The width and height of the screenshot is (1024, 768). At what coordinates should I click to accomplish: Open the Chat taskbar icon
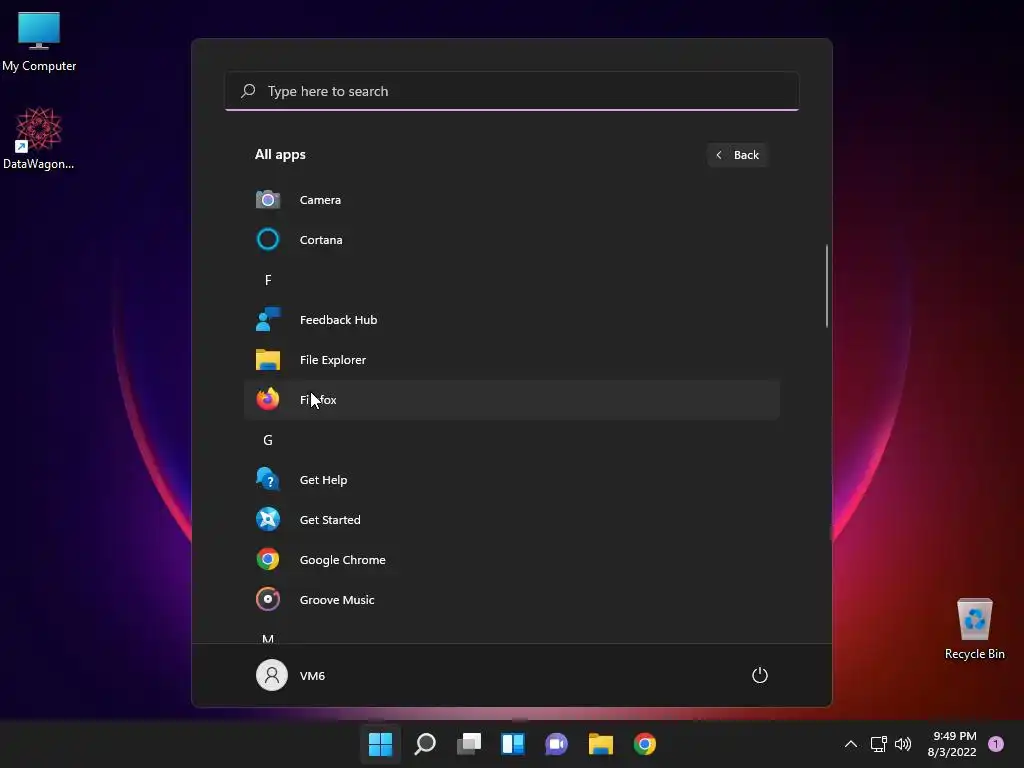[556, 743]
